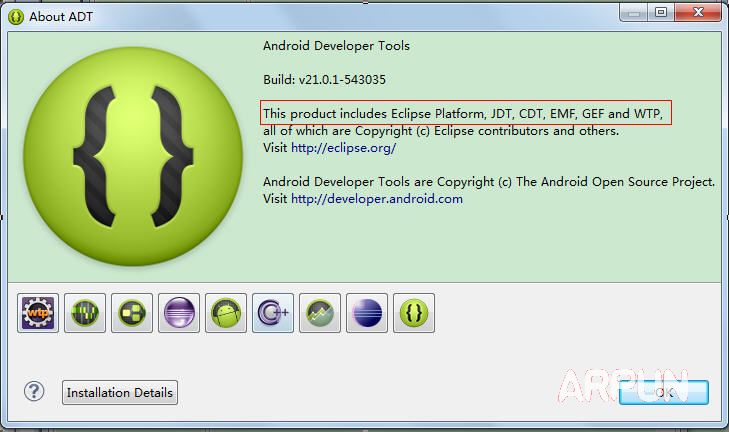
Task: Click the WTP feature icon
Action: click(38, 313)
